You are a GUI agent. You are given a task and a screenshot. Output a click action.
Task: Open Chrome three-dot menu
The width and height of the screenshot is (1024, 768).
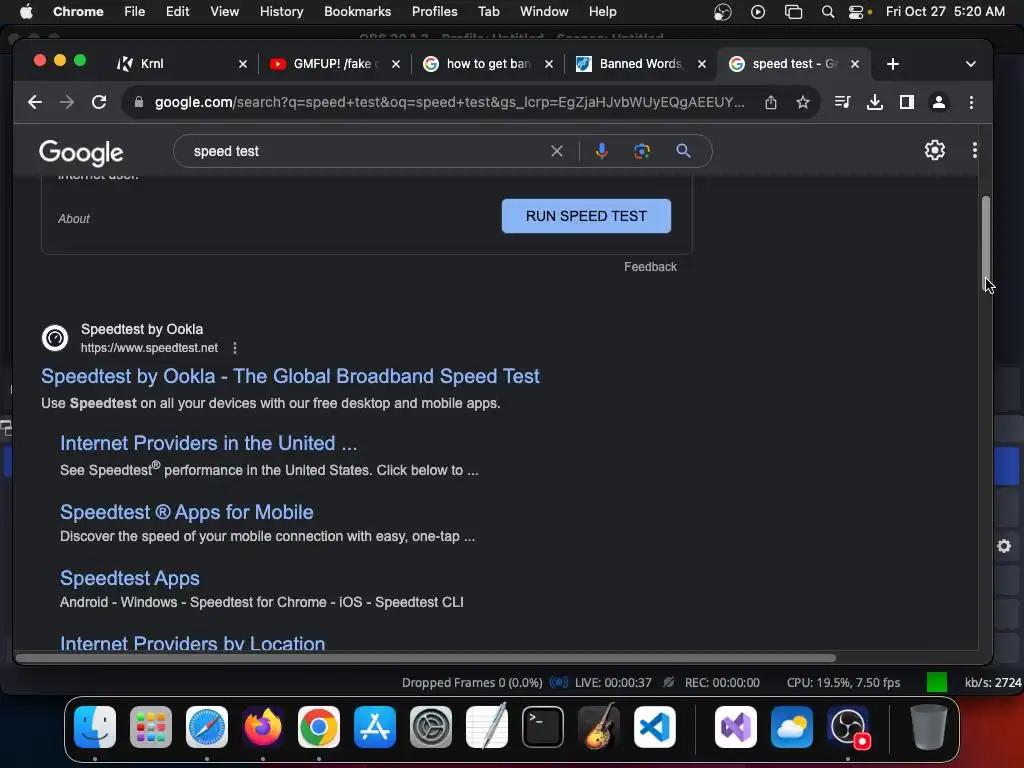coord(971,102)
